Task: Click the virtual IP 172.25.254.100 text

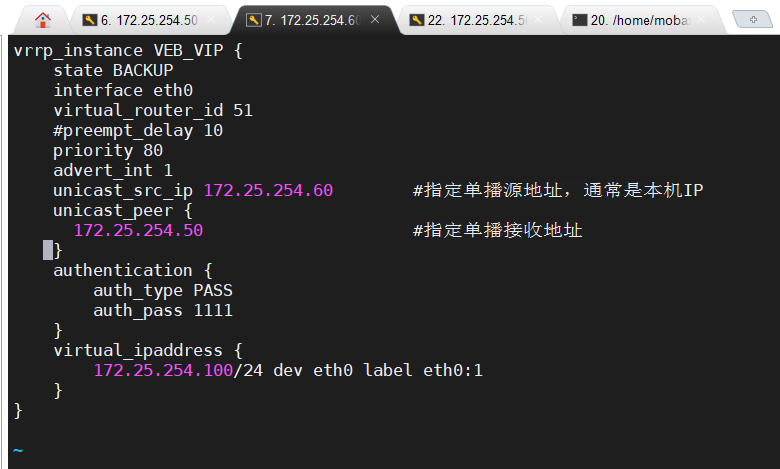Action: click(163, 371)
